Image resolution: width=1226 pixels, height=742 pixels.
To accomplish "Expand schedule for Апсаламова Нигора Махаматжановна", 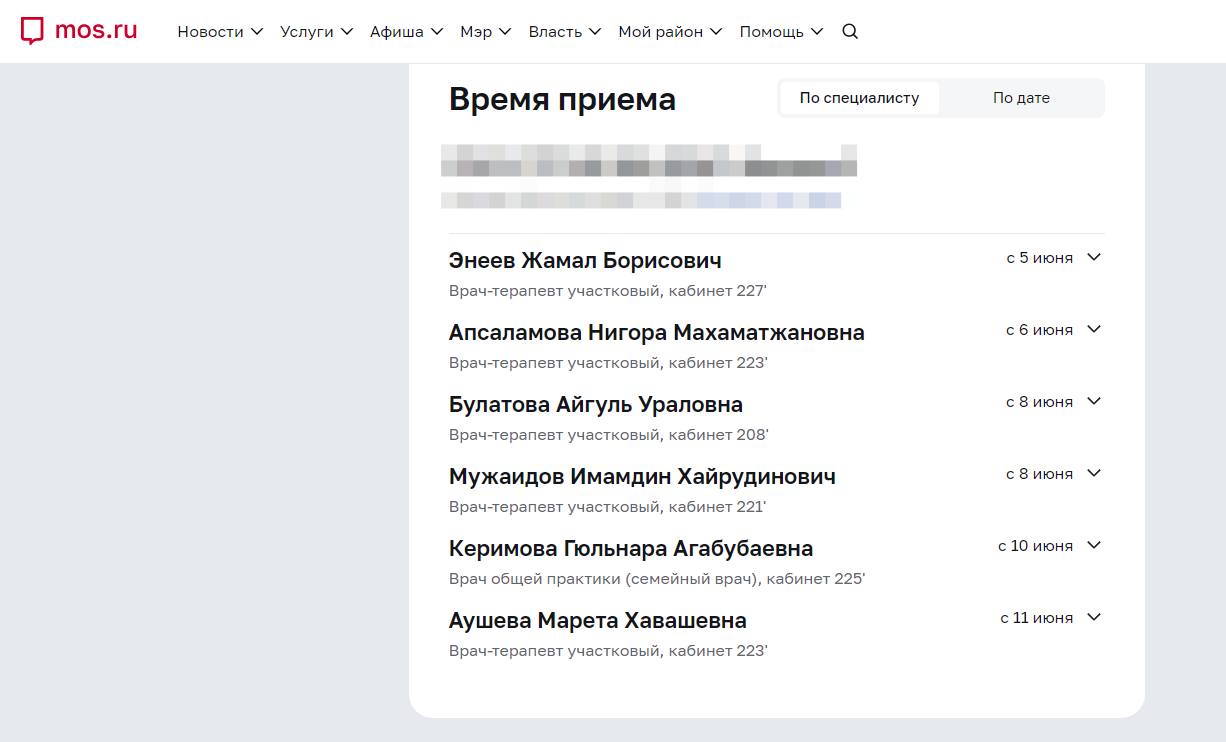I will coord(1093,329).
